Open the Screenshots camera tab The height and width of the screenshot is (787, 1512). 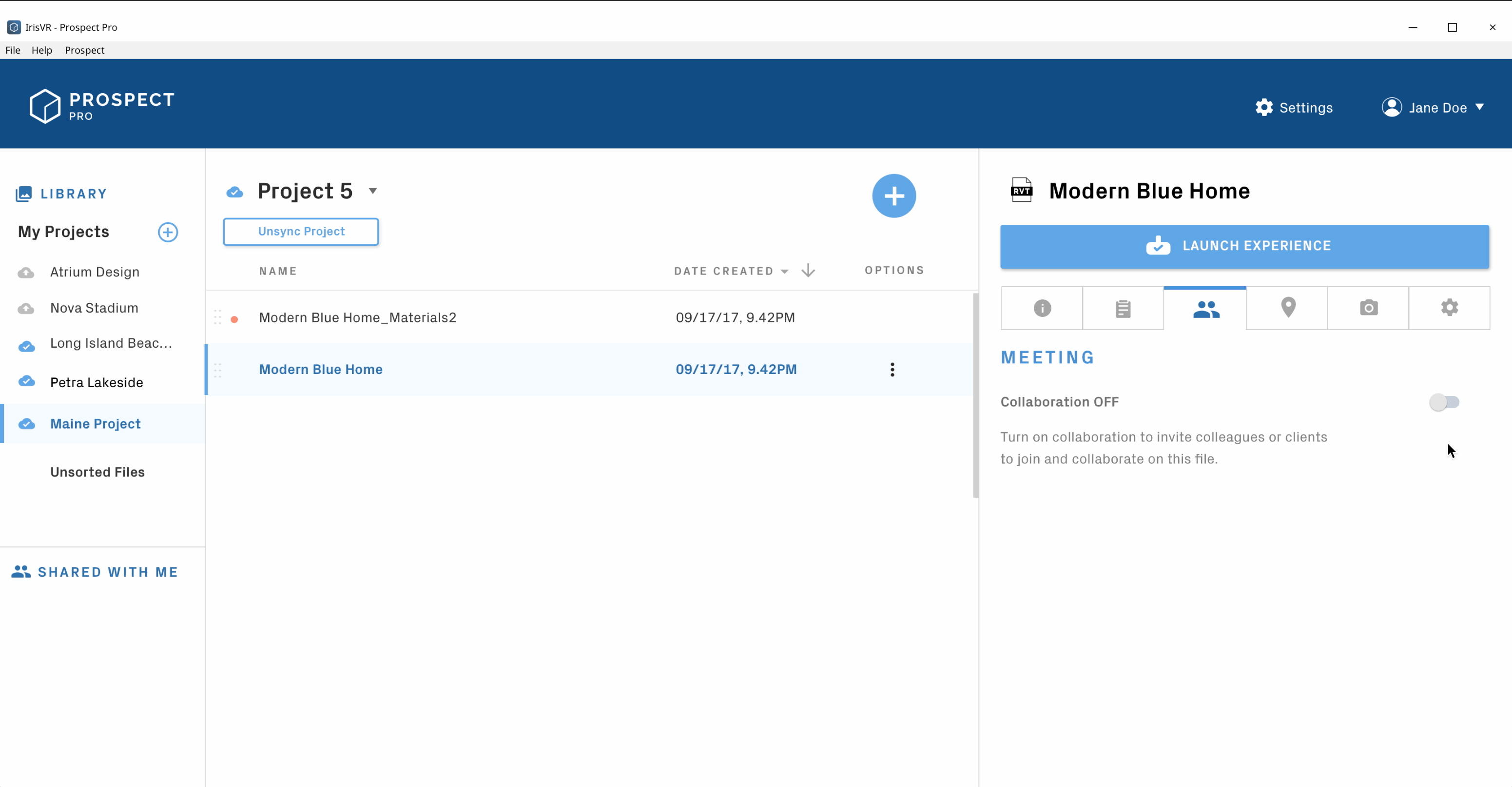click(1368, 308)
